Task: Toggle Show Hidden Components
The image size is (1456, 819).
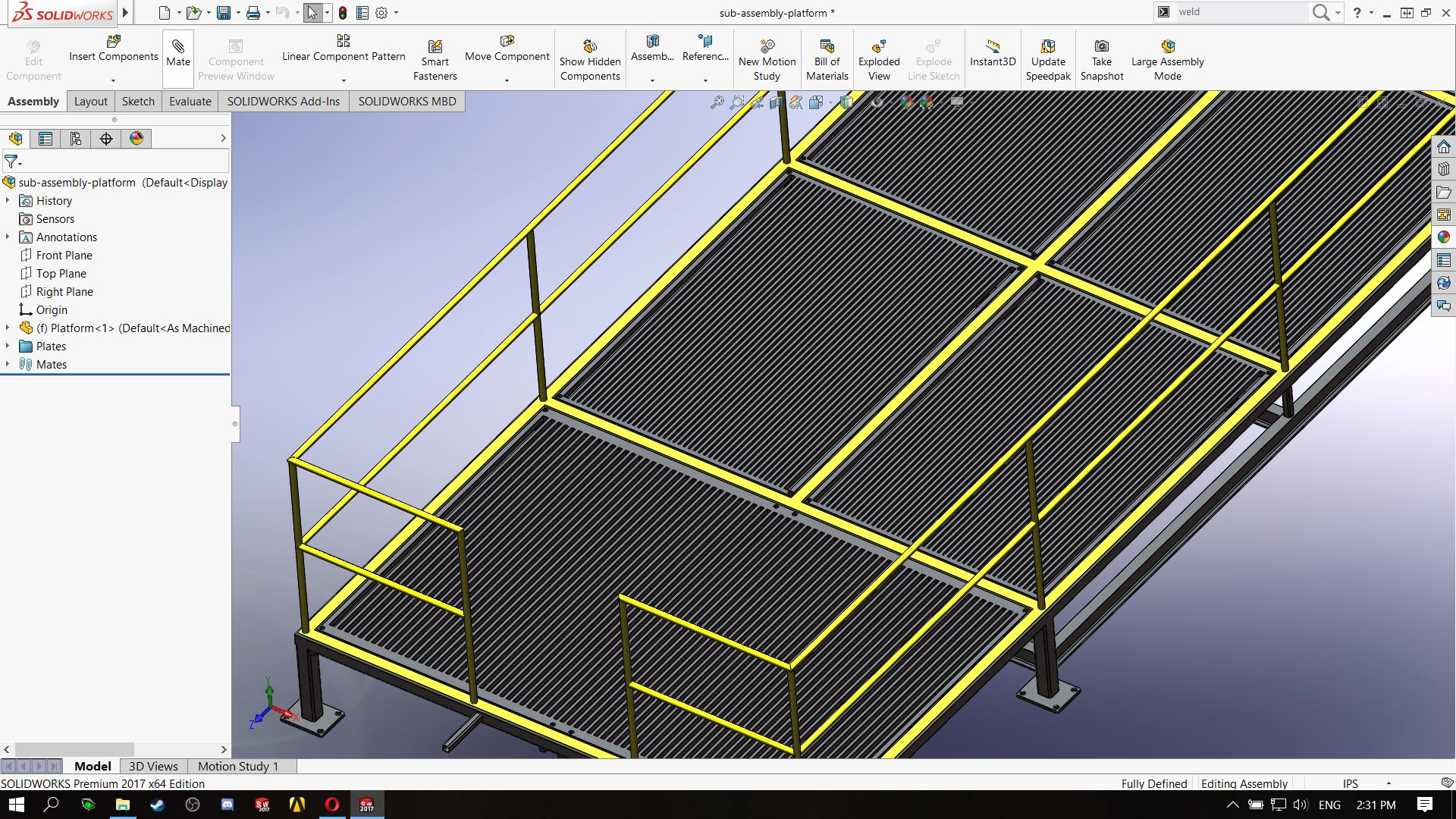Action: click(589, 47)
